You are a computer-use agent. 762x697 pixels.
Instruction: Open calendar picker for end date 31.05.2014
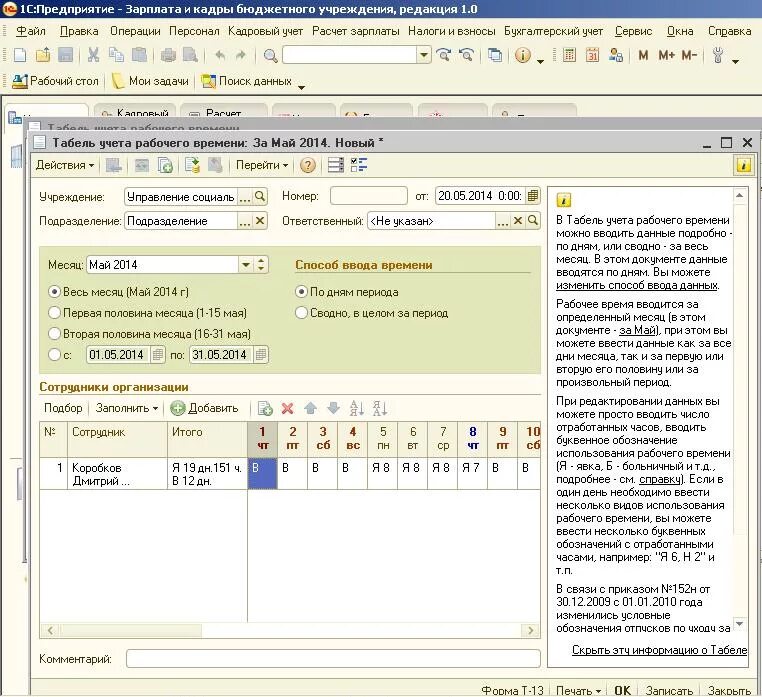tap(261, 355)
